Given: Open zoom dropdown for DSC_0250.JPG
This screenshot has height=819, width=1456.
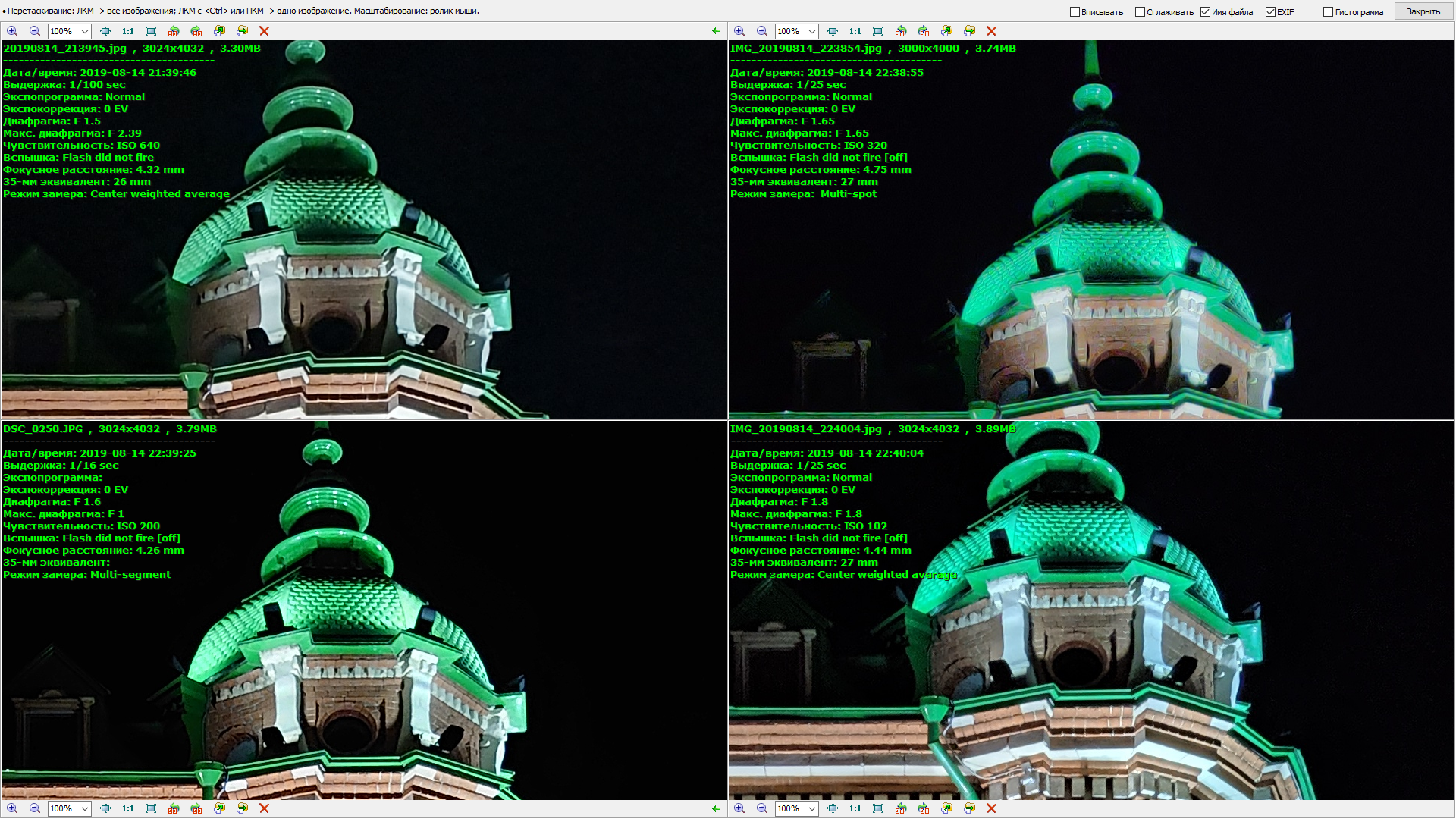Looking at the screenshot, I should point(85,808).
